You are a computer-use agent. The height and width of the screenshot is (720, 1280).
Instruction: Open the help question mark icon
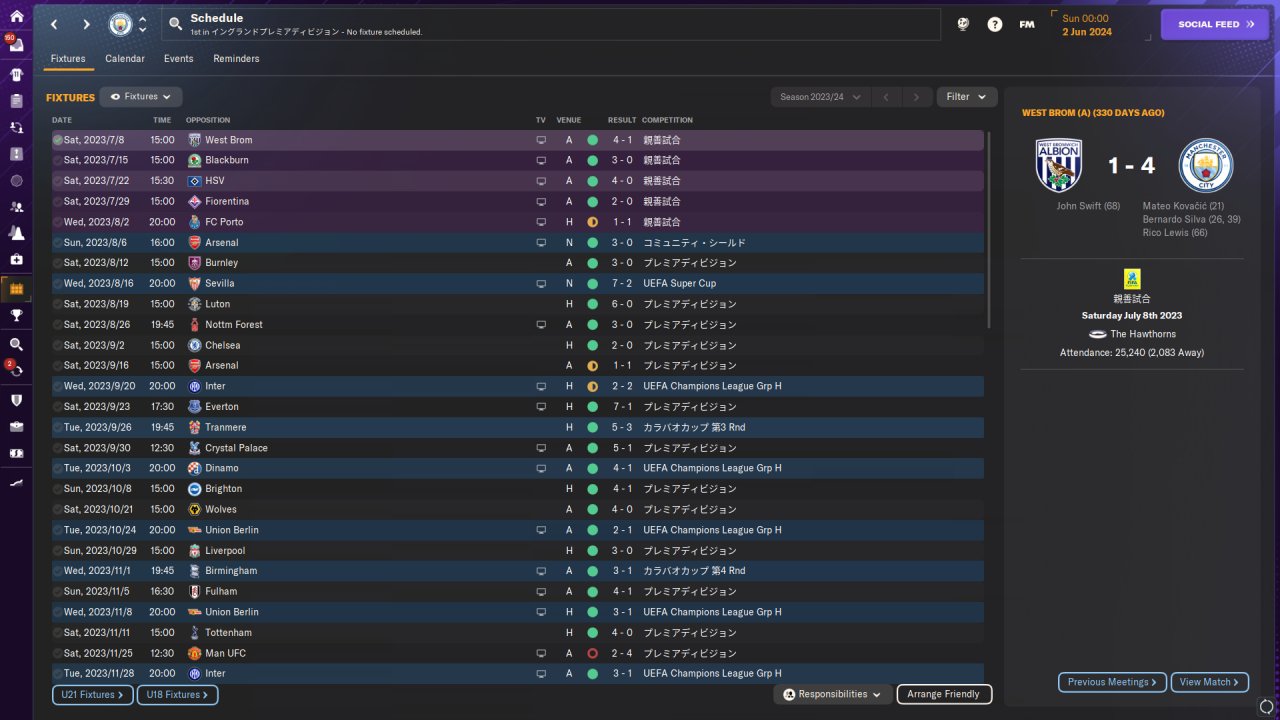tap(995, 24)
